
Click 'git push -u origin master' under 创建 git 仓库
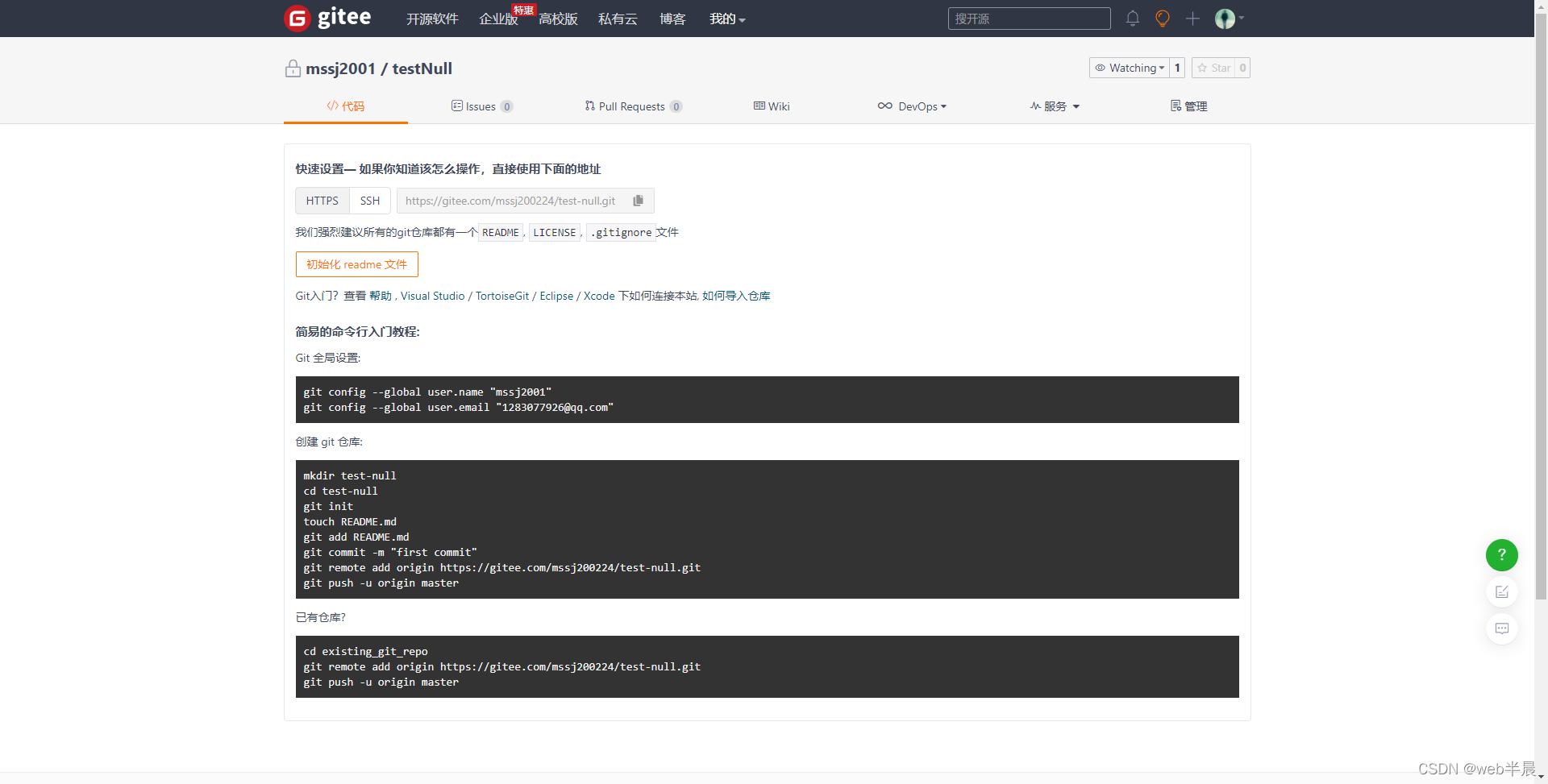(x=381, y=583)
